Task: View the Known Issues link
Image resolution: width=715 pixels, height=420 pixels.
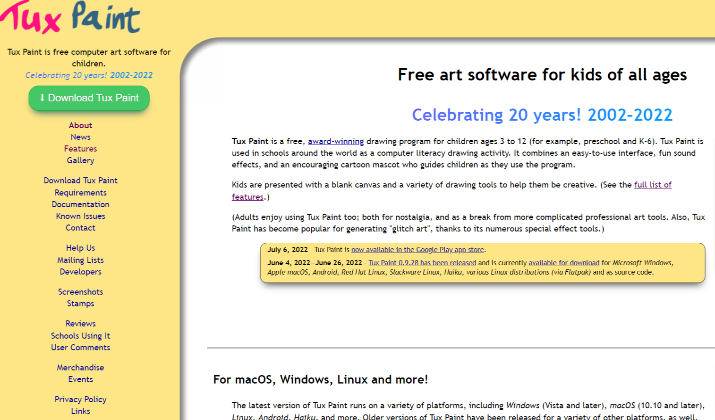Action: click(x=80, y=216)
